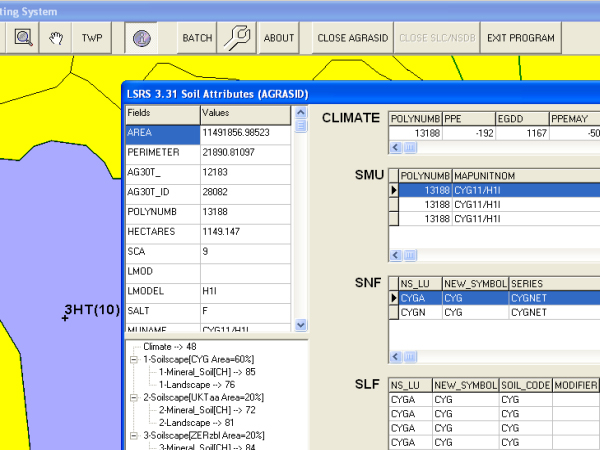Activate the pan hand tool
Viewport: 600px width, 450px height.
click(x=56, y=38)
